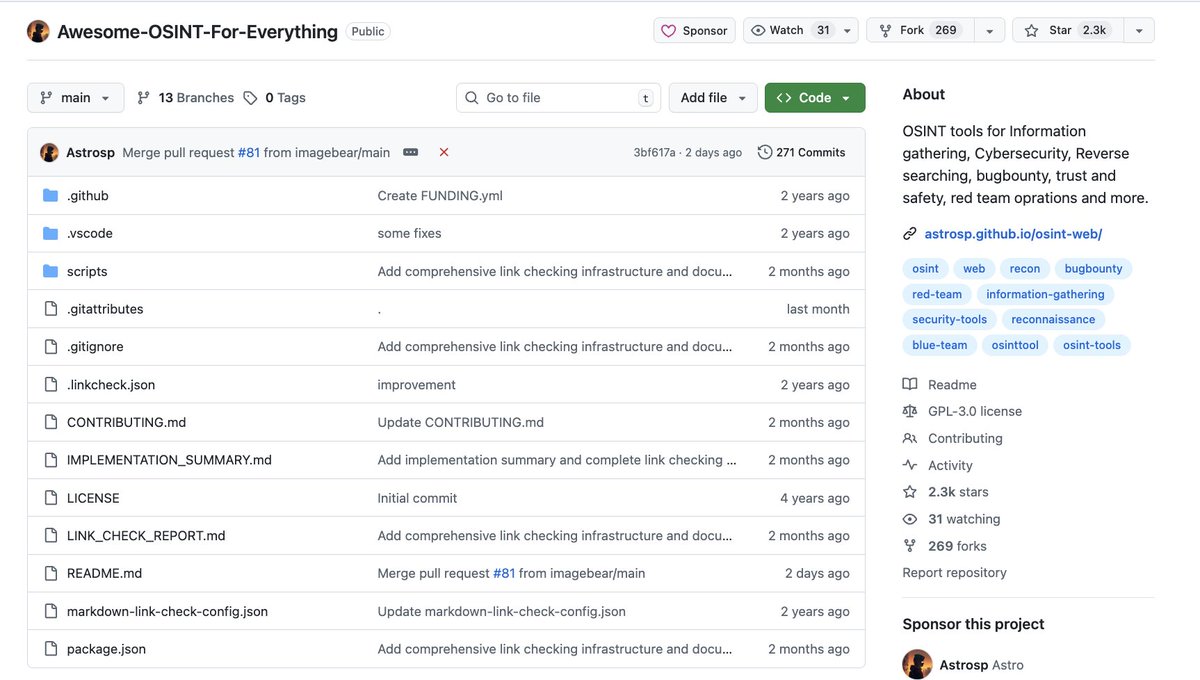Select the osint-tools topic tag
This screenshot has height=680, width=1200.
[x=1092, y=345]
